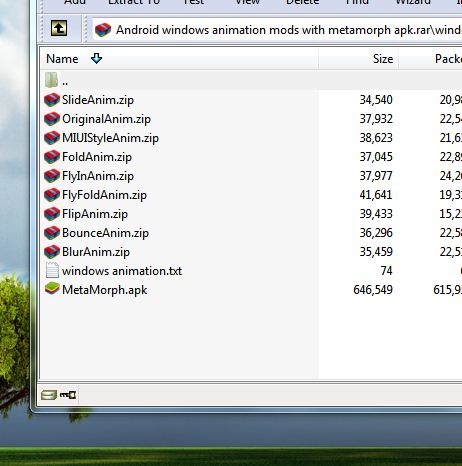Click the archive path address field
462x466 pixels.
(x=277, y=30)
